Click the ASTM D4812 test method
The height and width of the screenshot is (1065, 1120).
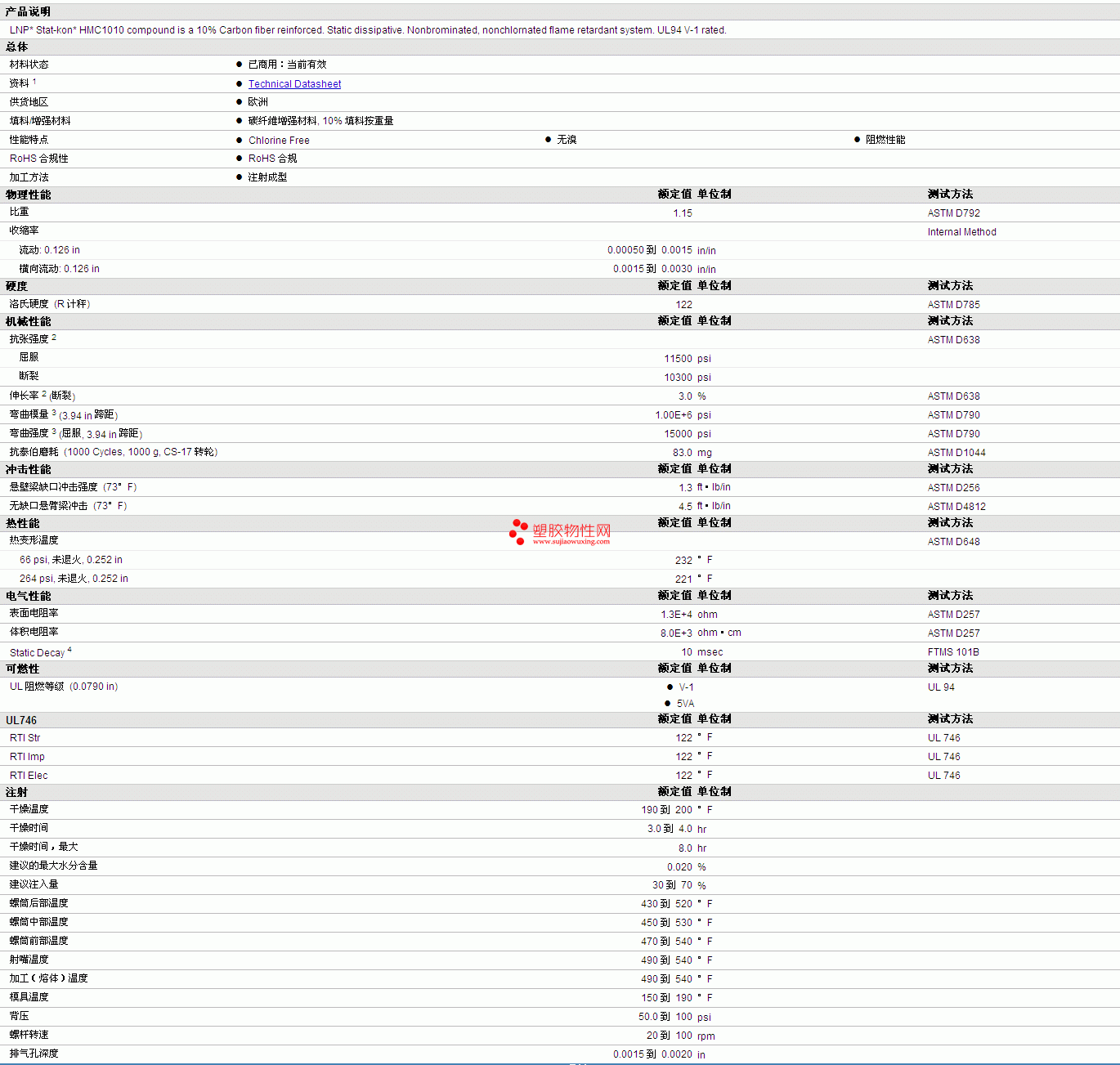[956, 507]
